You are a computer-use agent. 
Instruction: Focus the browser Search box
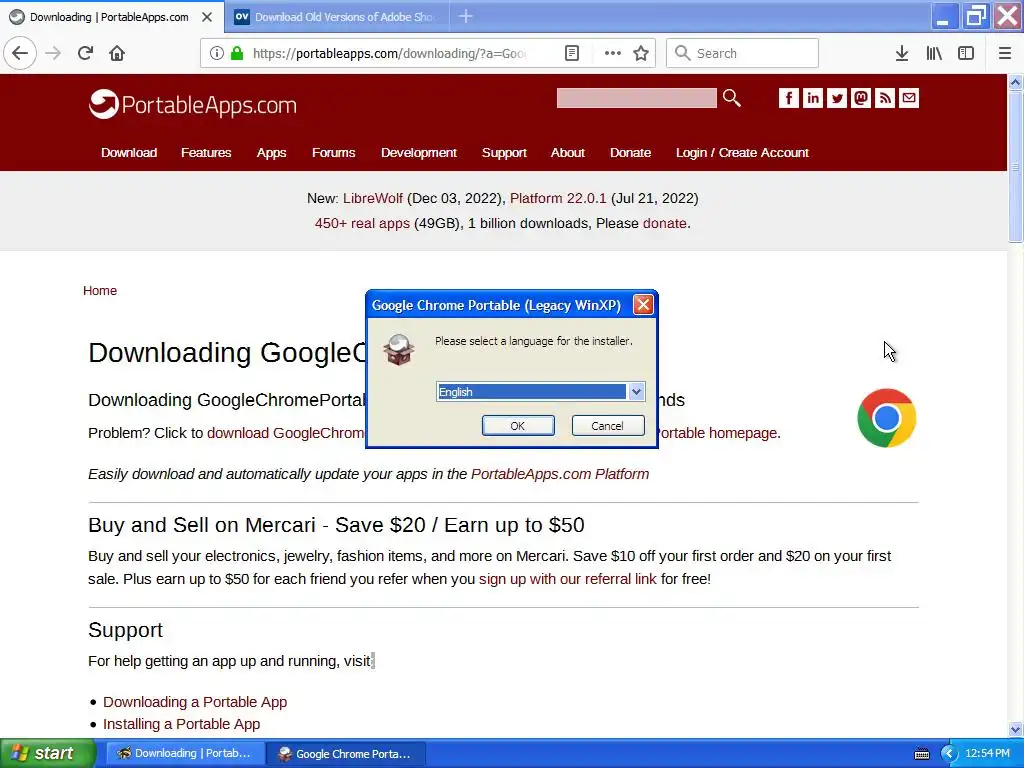coord(742,53)
